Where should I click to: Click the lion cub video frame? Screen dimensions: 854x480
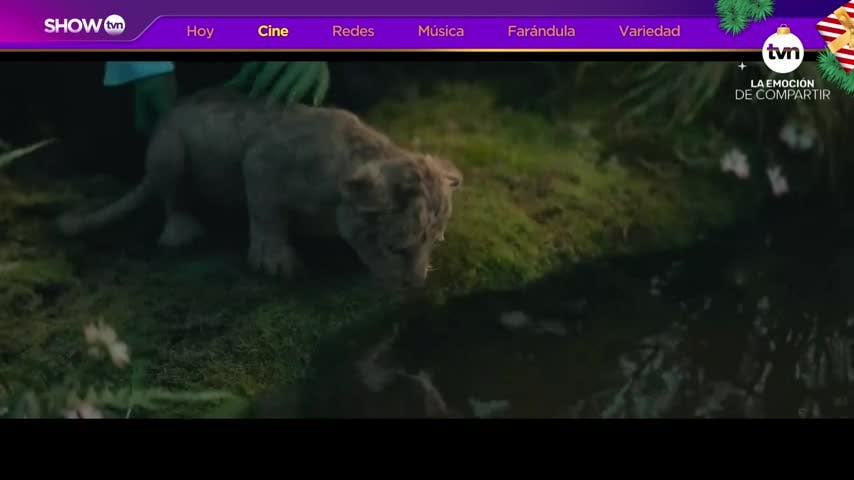point(427,240)
